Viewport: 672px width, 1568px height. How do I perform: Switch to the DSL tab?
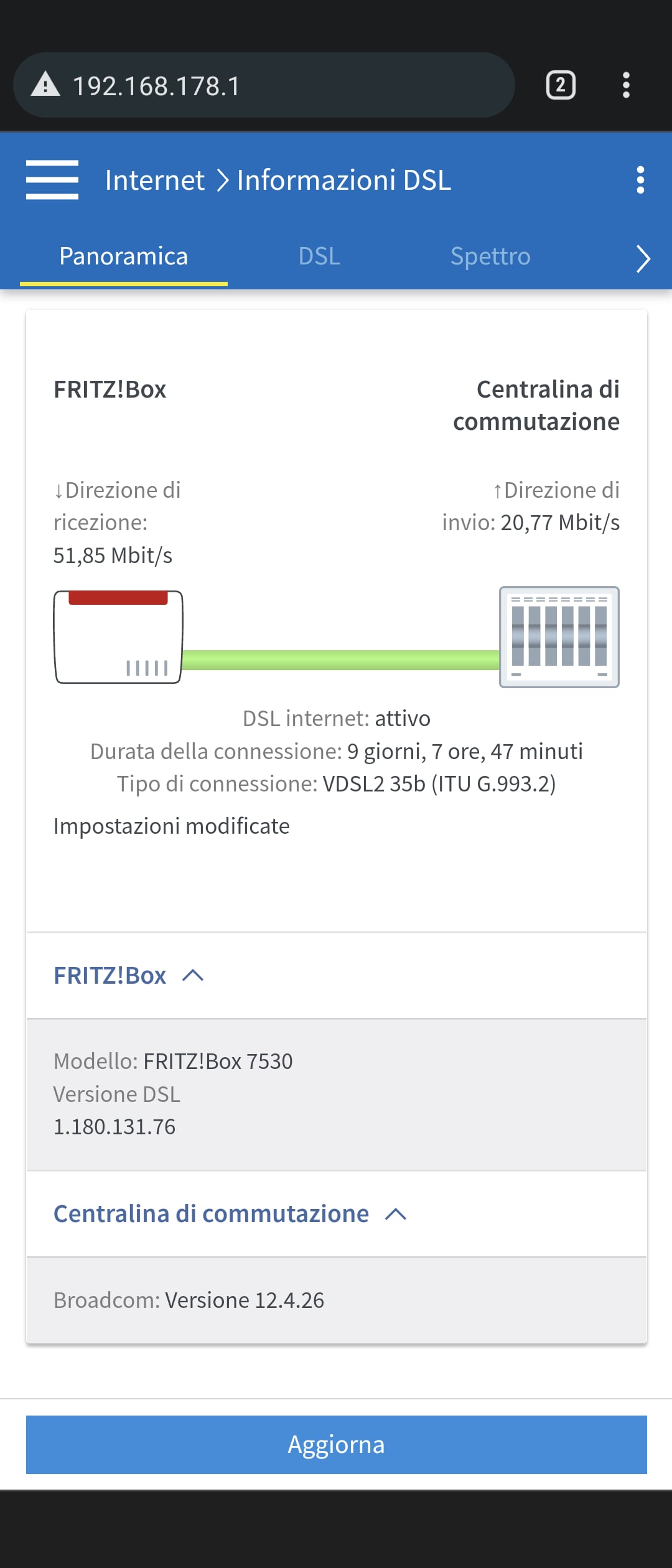[x=319, y=256]
